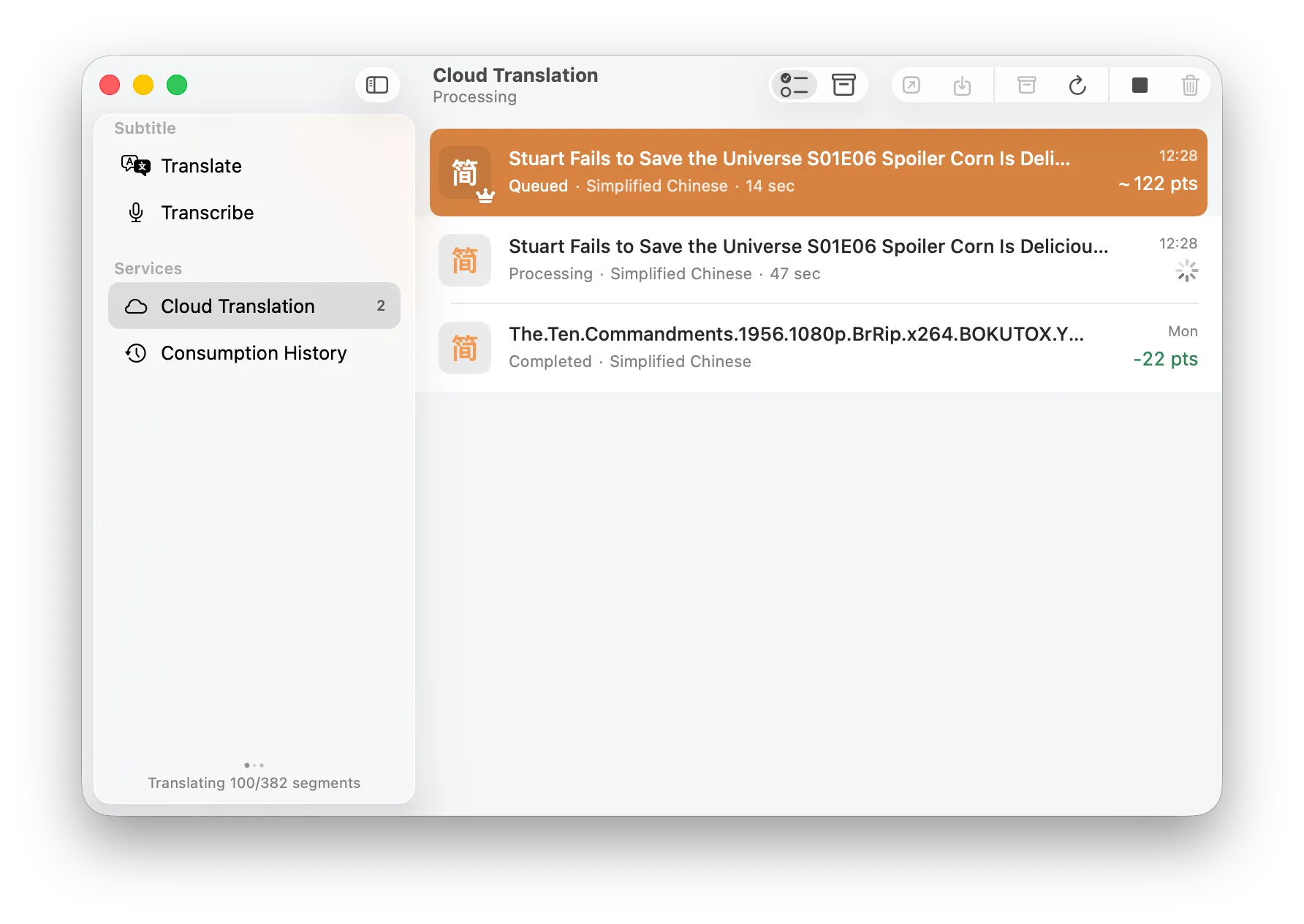Click the language icon of the processing task
Screen dimensions: 1304x924
tap(465, 260)
